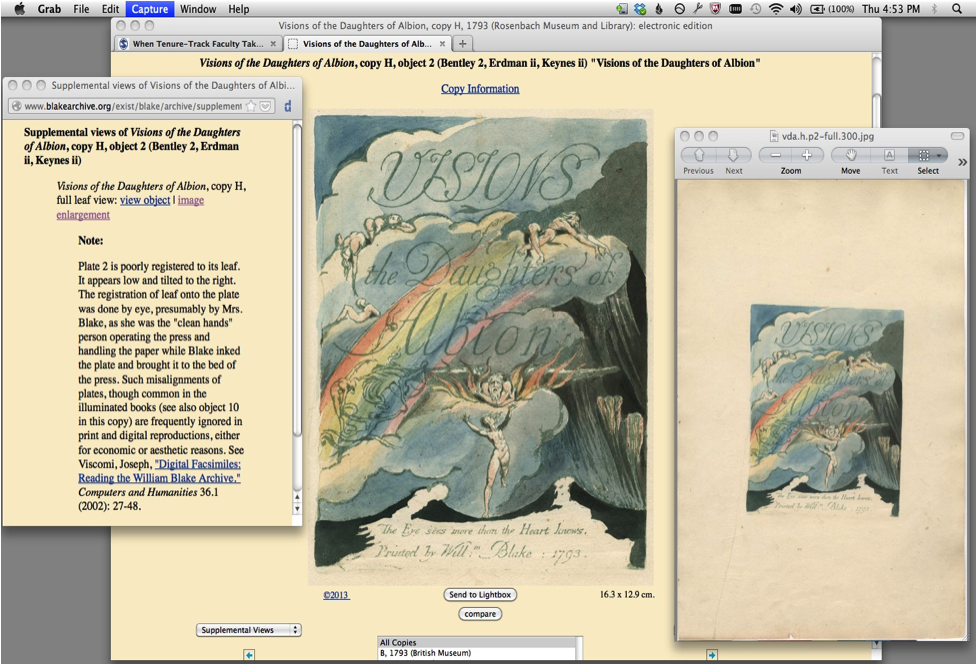
Task: Click the '16.3 x 12.9 cm.' dimensions text
Action: click(x=627, y=595)
